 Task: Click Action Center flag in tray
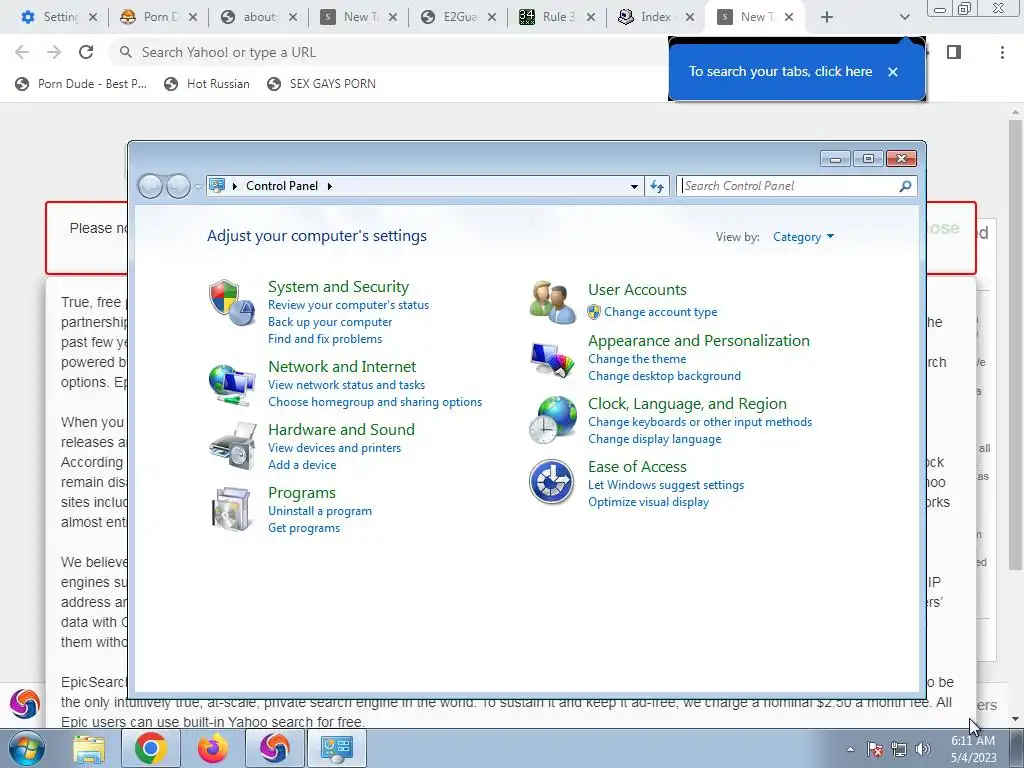(875, 749)
